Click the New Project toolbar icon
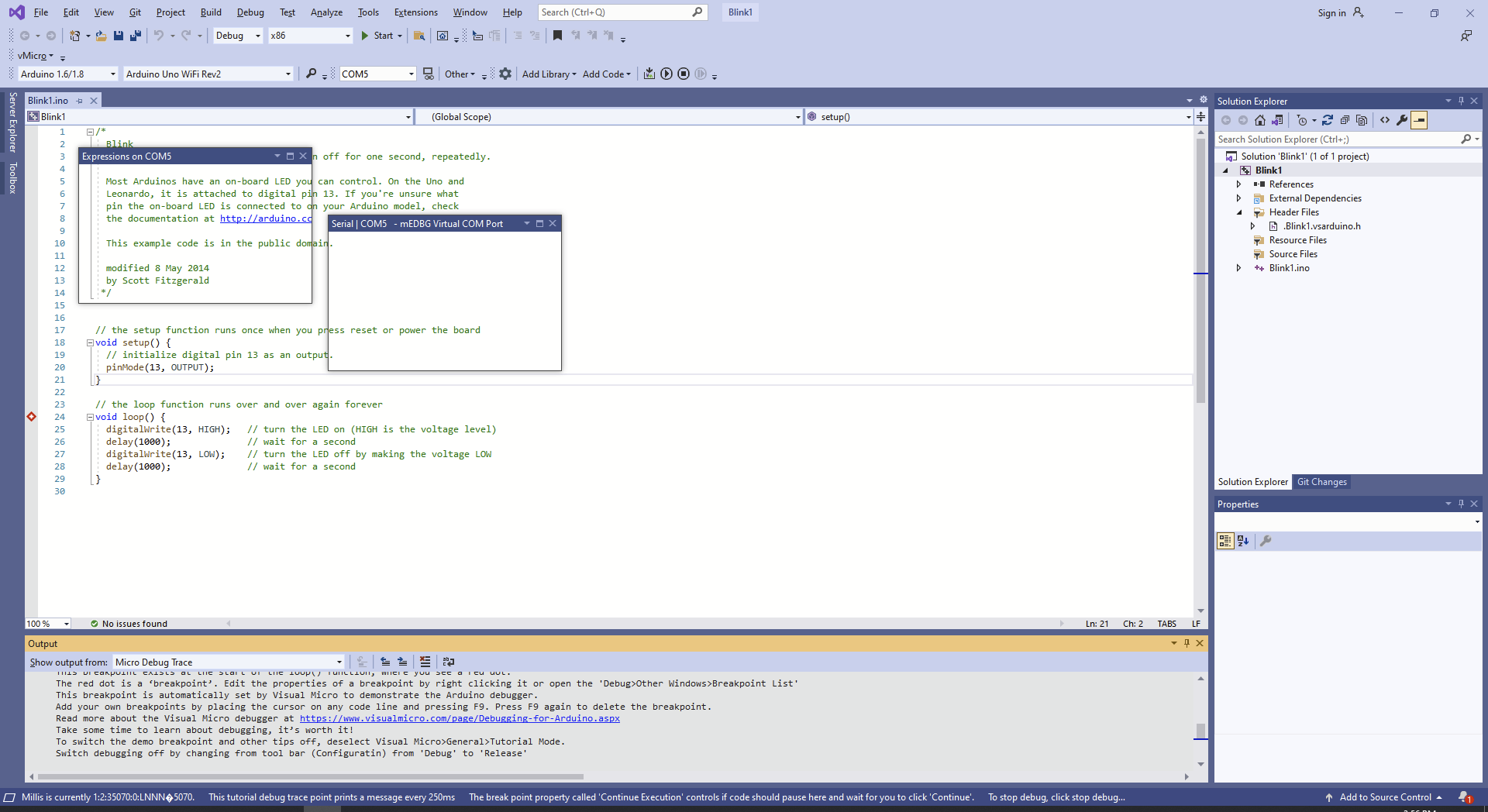 [x=75, y=36]
